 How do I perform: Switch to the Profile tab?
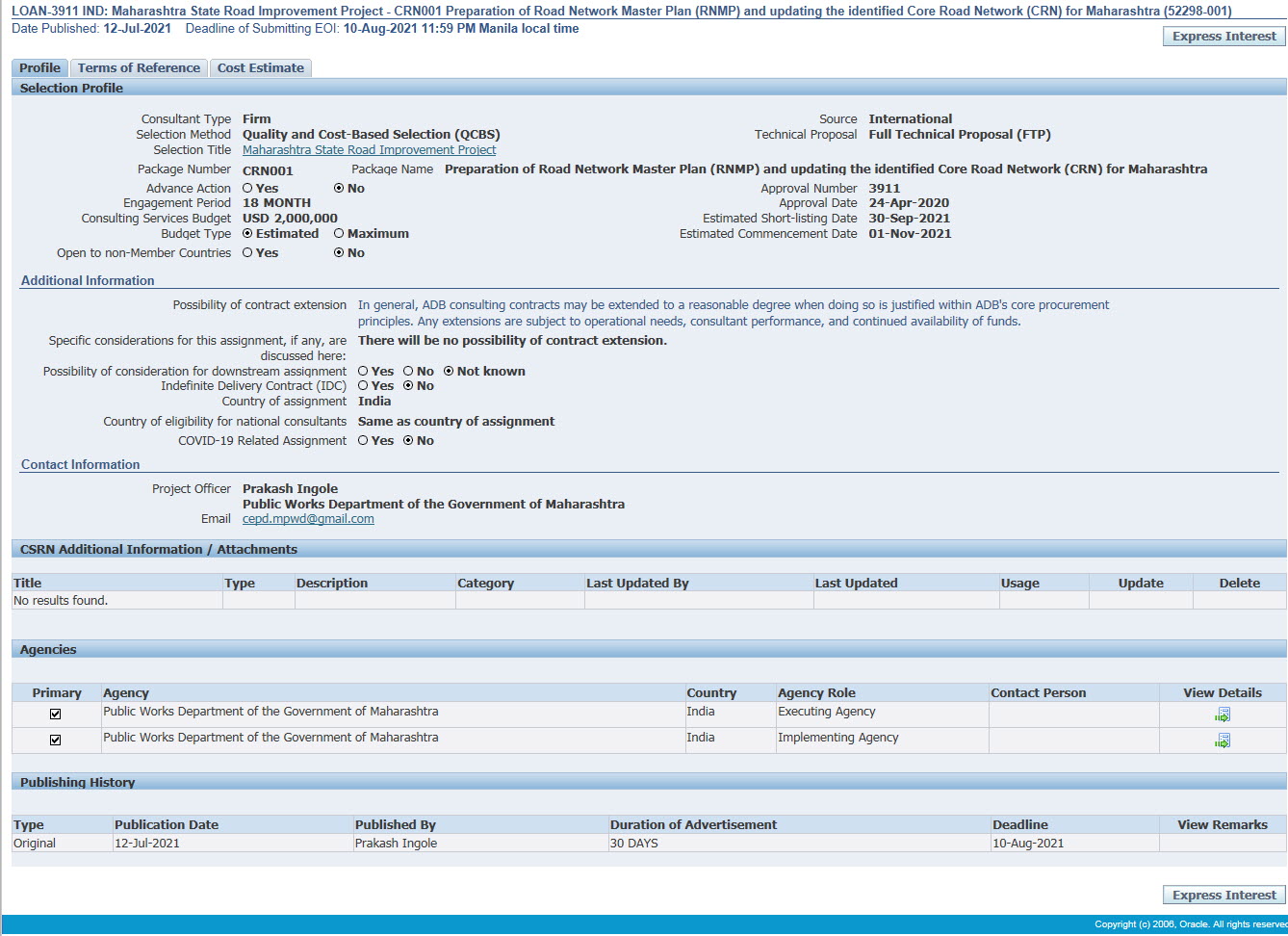click(39, 68)
